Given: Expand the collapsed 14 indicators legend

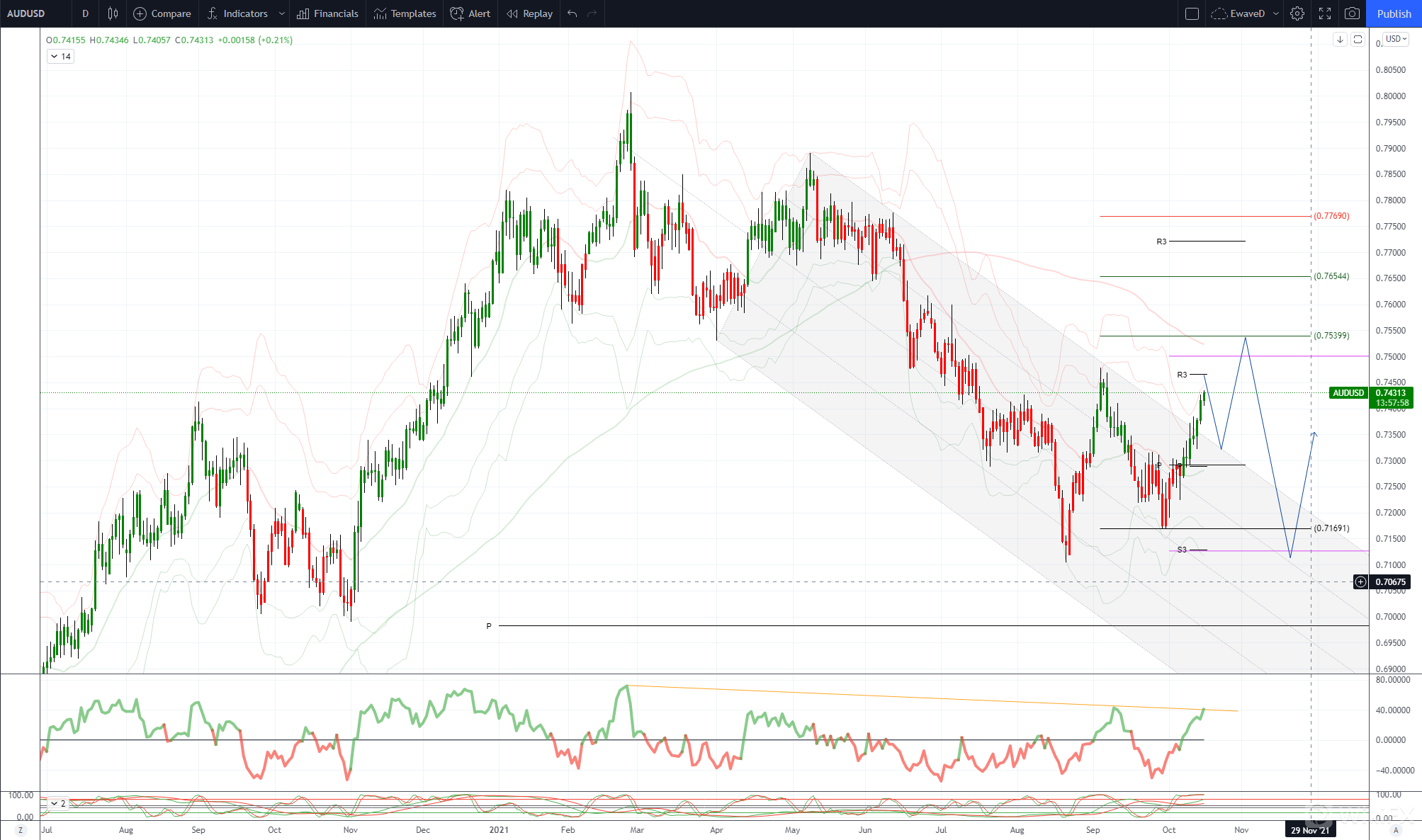Looking at the screenshot, I should point(60,57).
